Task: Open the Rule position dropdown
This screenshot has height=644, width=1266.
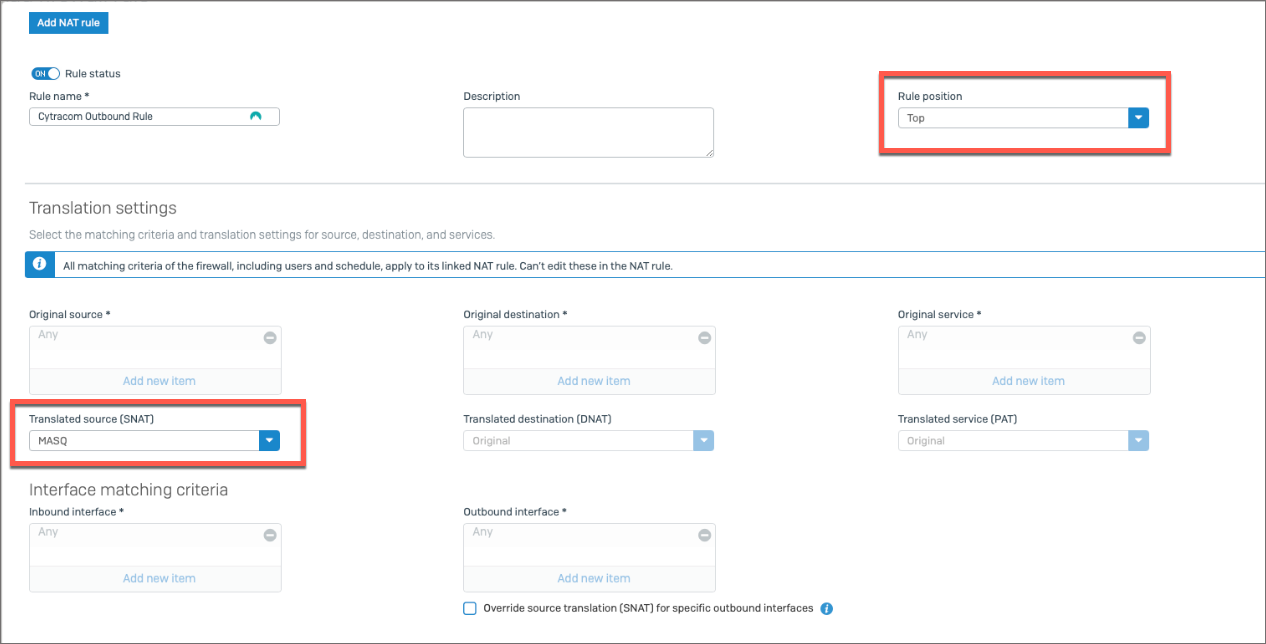Action: pyautogui.click(x=1138, y=118)
